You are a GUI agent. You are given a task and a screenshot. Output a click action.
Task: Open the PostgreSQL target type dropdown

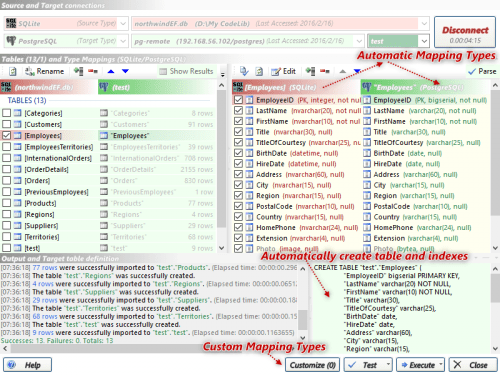pyautogui.click(x=123, y=41)
